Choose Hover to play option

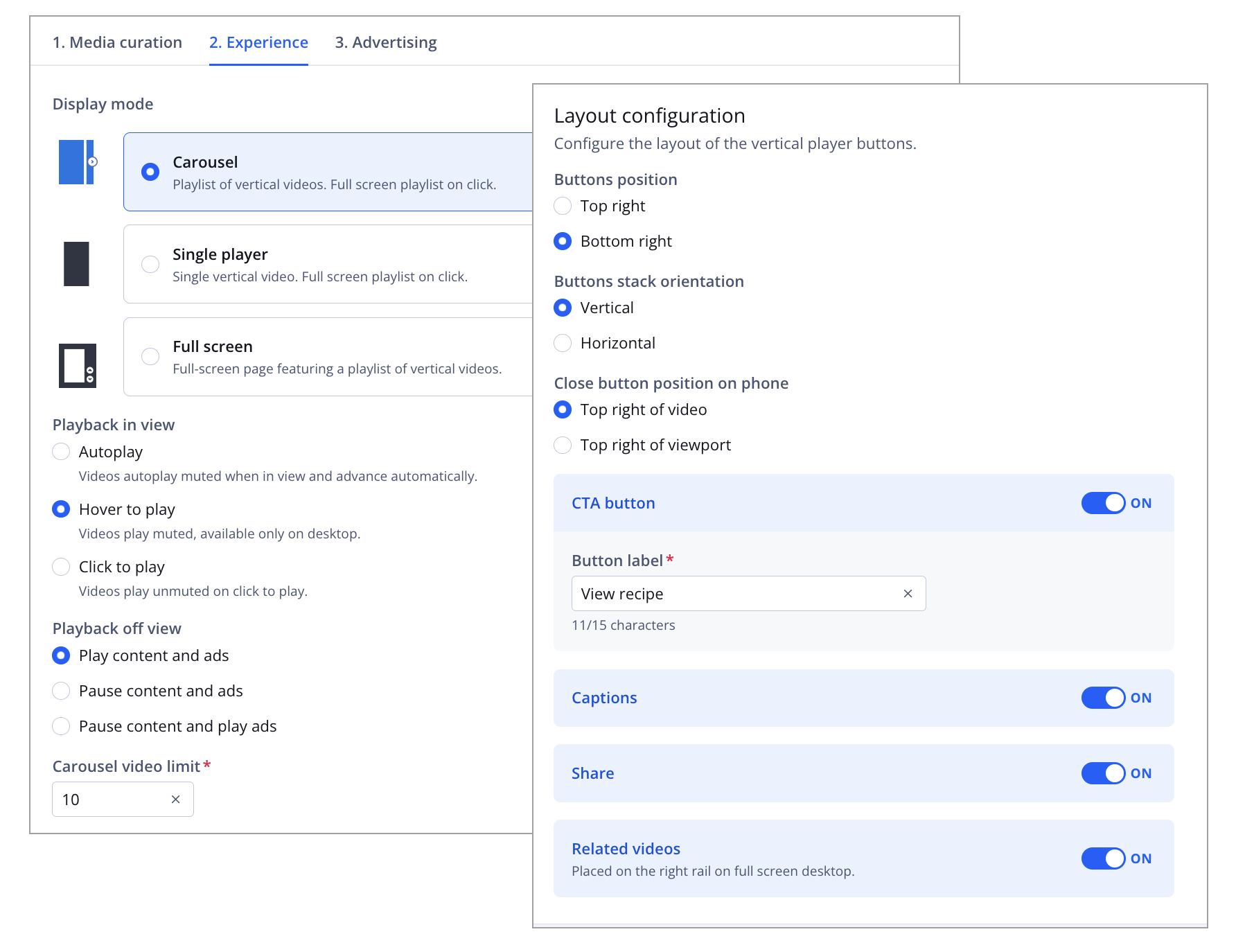(61, 509)
